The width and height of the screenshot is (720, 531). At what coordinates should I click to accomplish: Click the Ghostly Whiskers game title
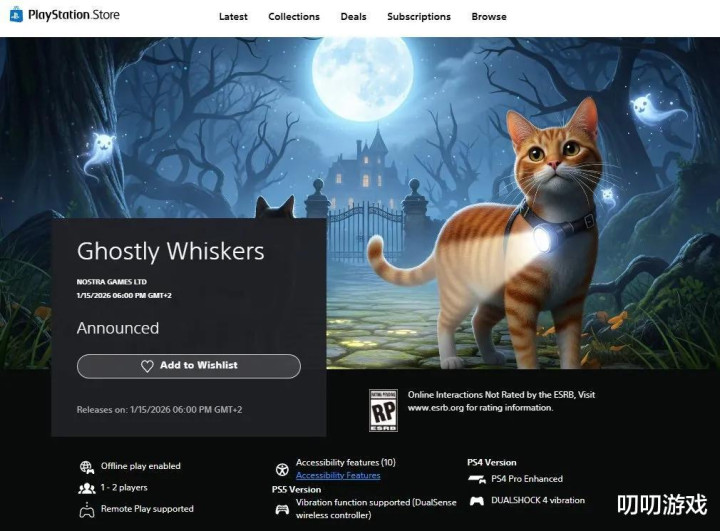coord(170,251)
